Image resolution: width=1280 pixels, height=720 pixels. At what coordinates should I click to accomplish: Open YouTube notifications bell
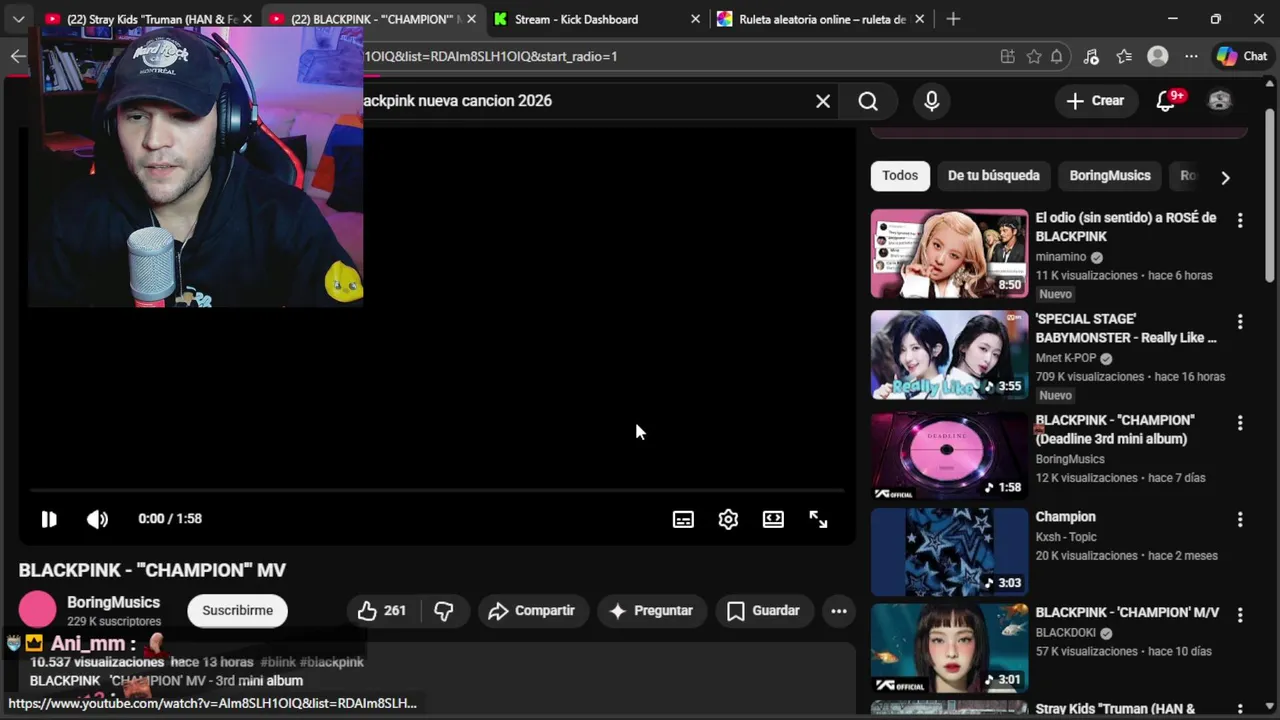[1166, 101]
